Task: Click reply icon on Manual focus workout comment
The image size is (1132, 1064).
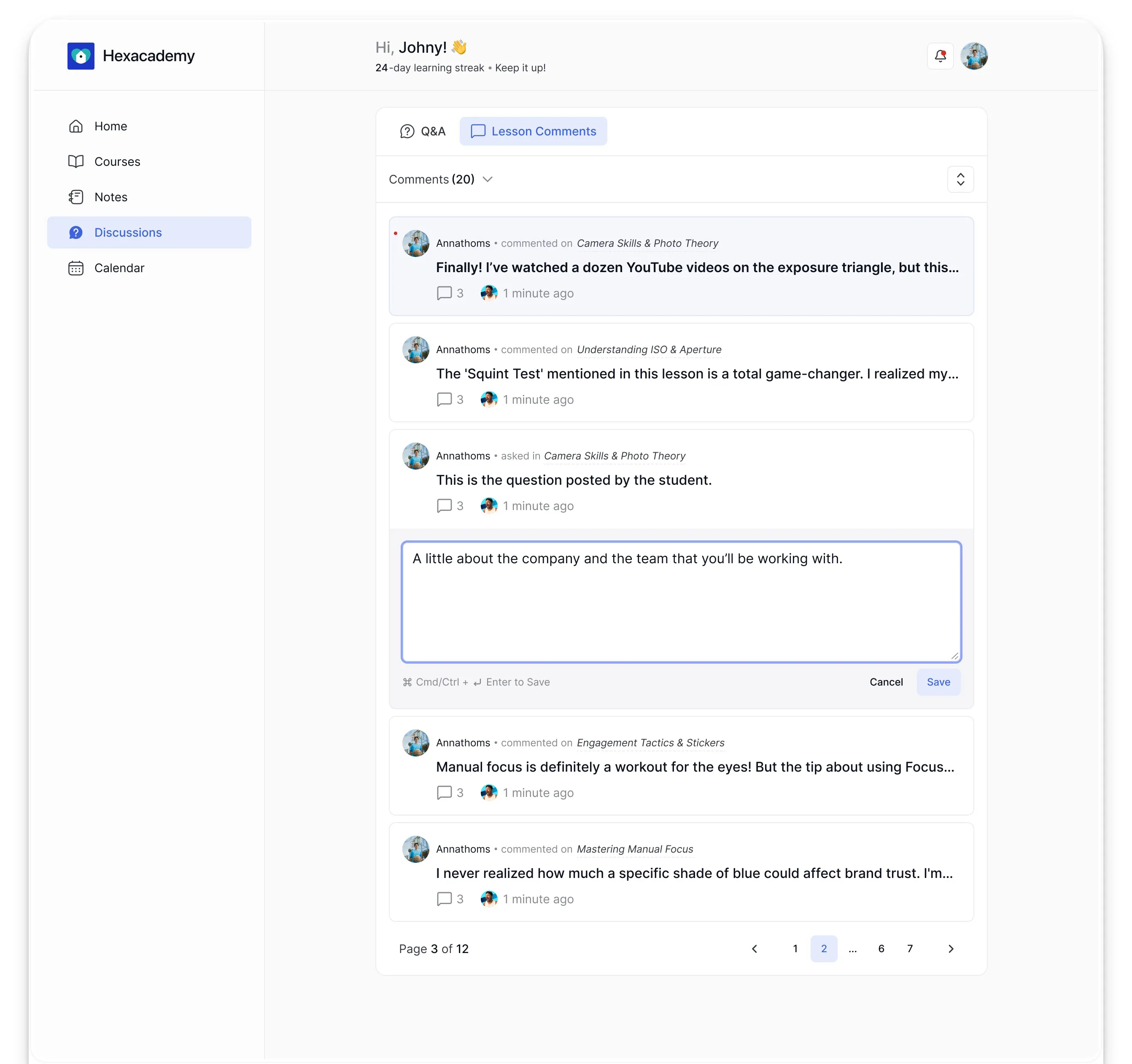Action: coord(444,793)
